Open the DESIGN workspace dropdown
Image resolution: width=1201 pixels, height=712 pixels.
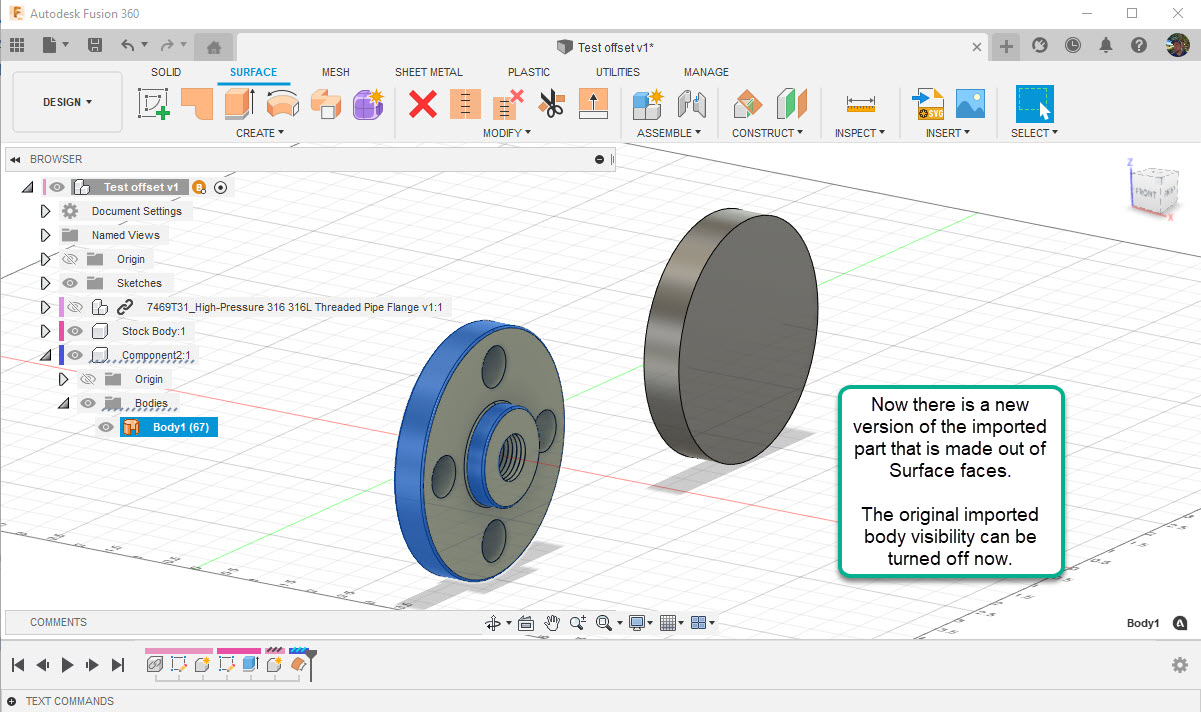[x=68, y=102]
